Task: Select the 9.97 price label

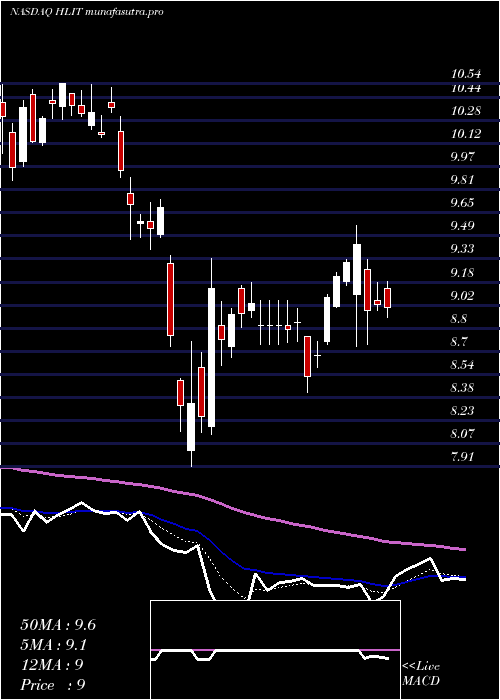Action: coord(462,157)
